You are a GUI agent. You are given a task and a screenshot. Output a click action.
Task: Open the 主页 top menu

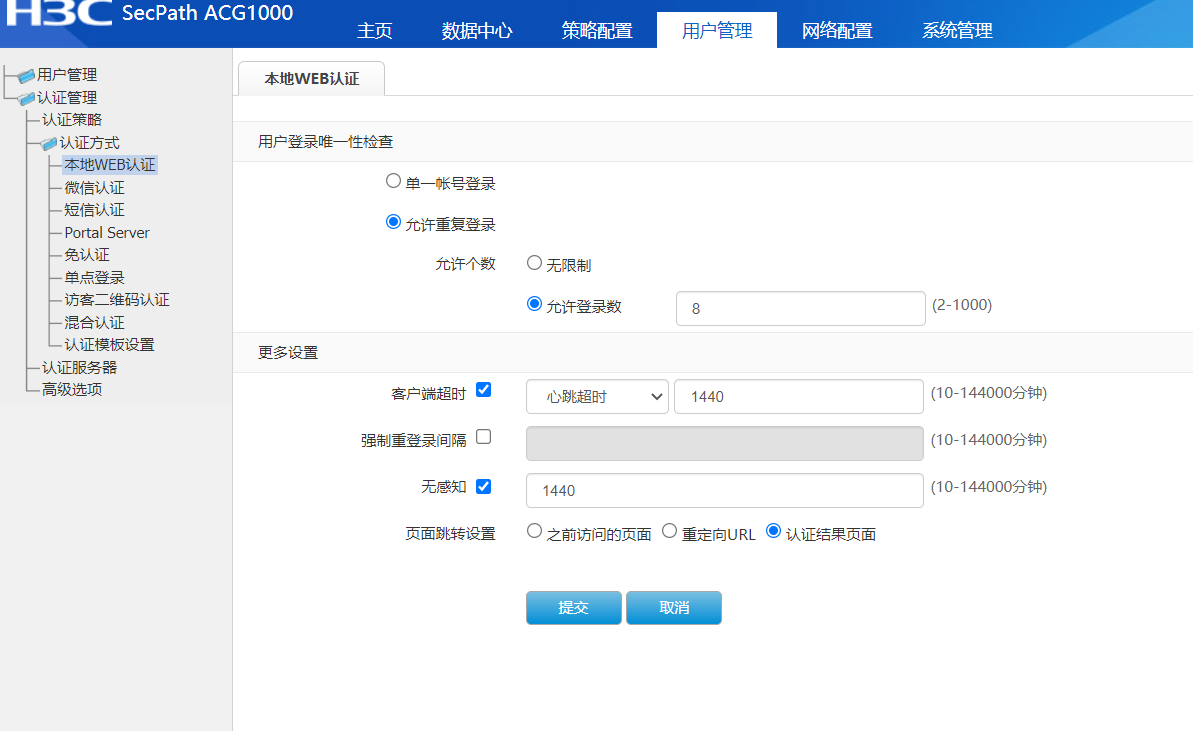[x=374, y=30]
